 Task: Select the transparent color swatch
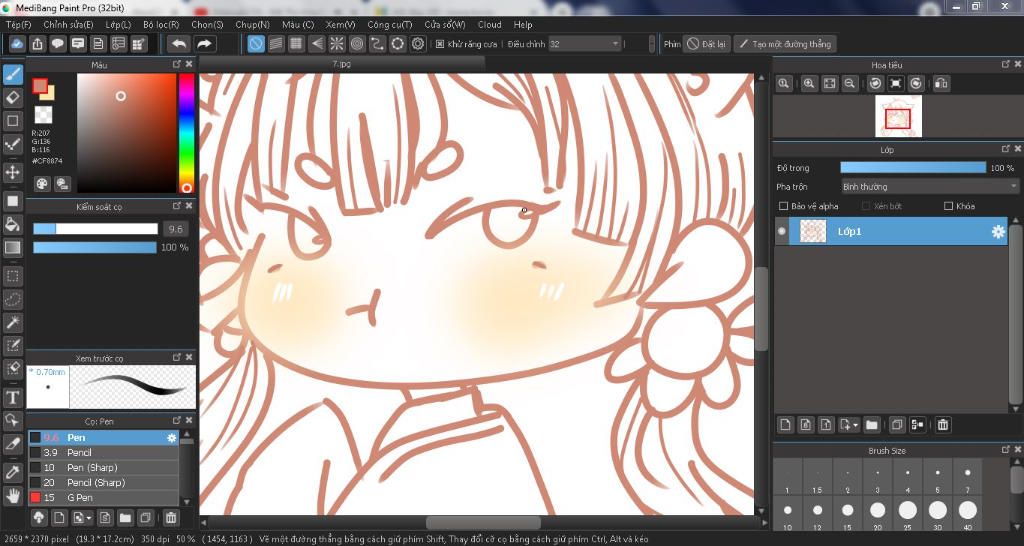click(43, 116)
